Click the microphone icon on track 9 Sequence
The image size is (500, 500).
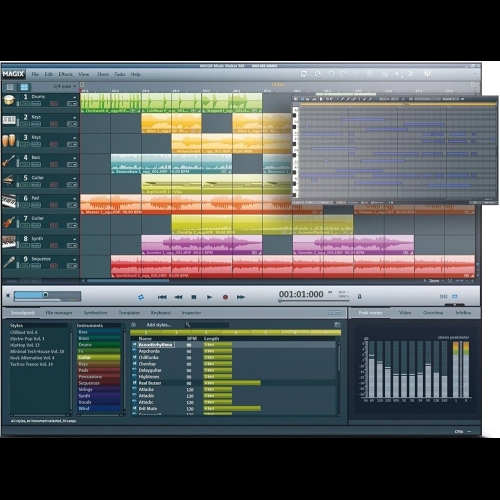pyautogui.click(x=9, y=262)
